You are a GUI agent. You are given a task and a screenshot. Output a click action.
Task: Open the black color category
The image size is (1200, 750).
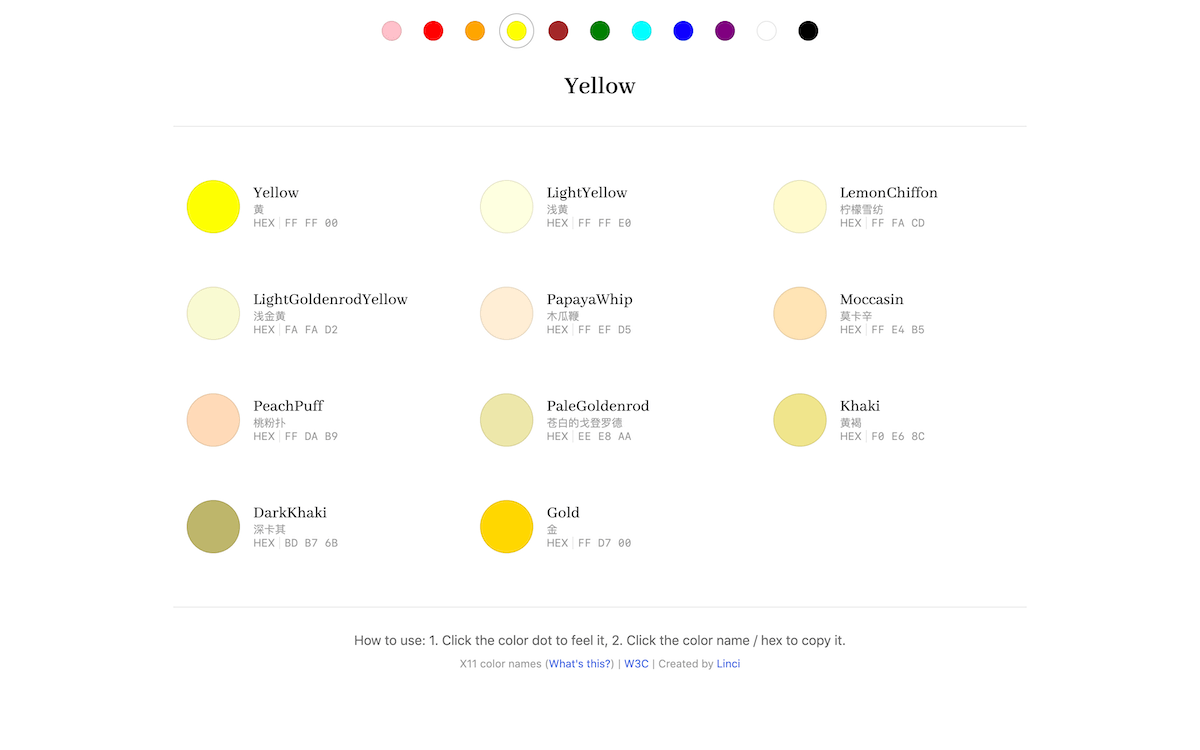click(808, 30)
